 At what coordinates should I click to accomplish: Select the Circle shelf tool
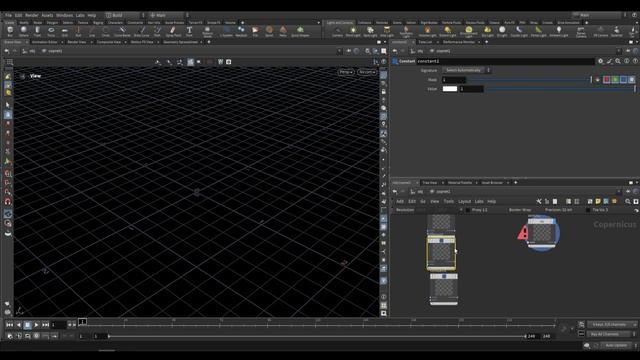106,31
